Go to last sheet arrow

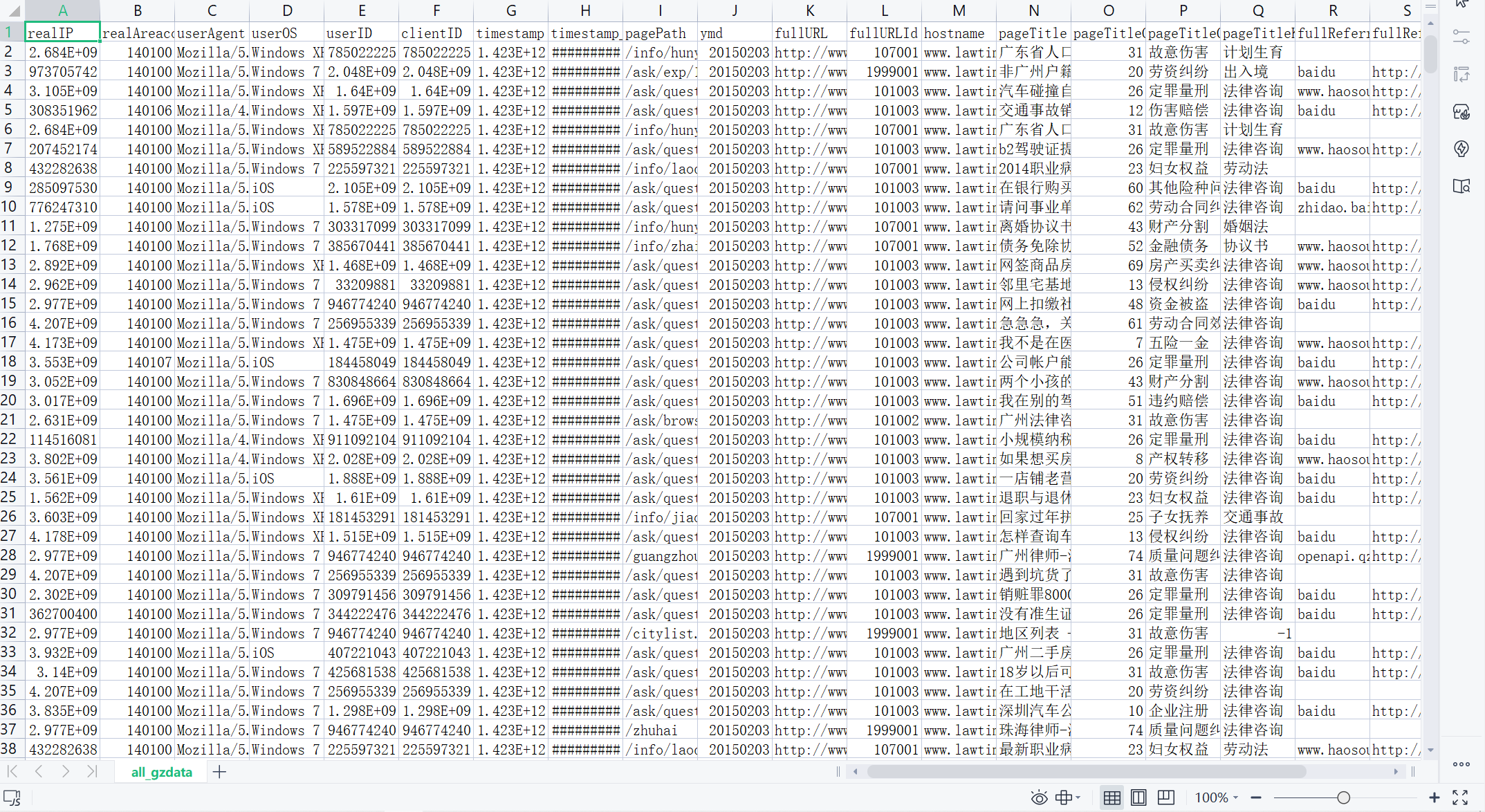tap(92, 772)
